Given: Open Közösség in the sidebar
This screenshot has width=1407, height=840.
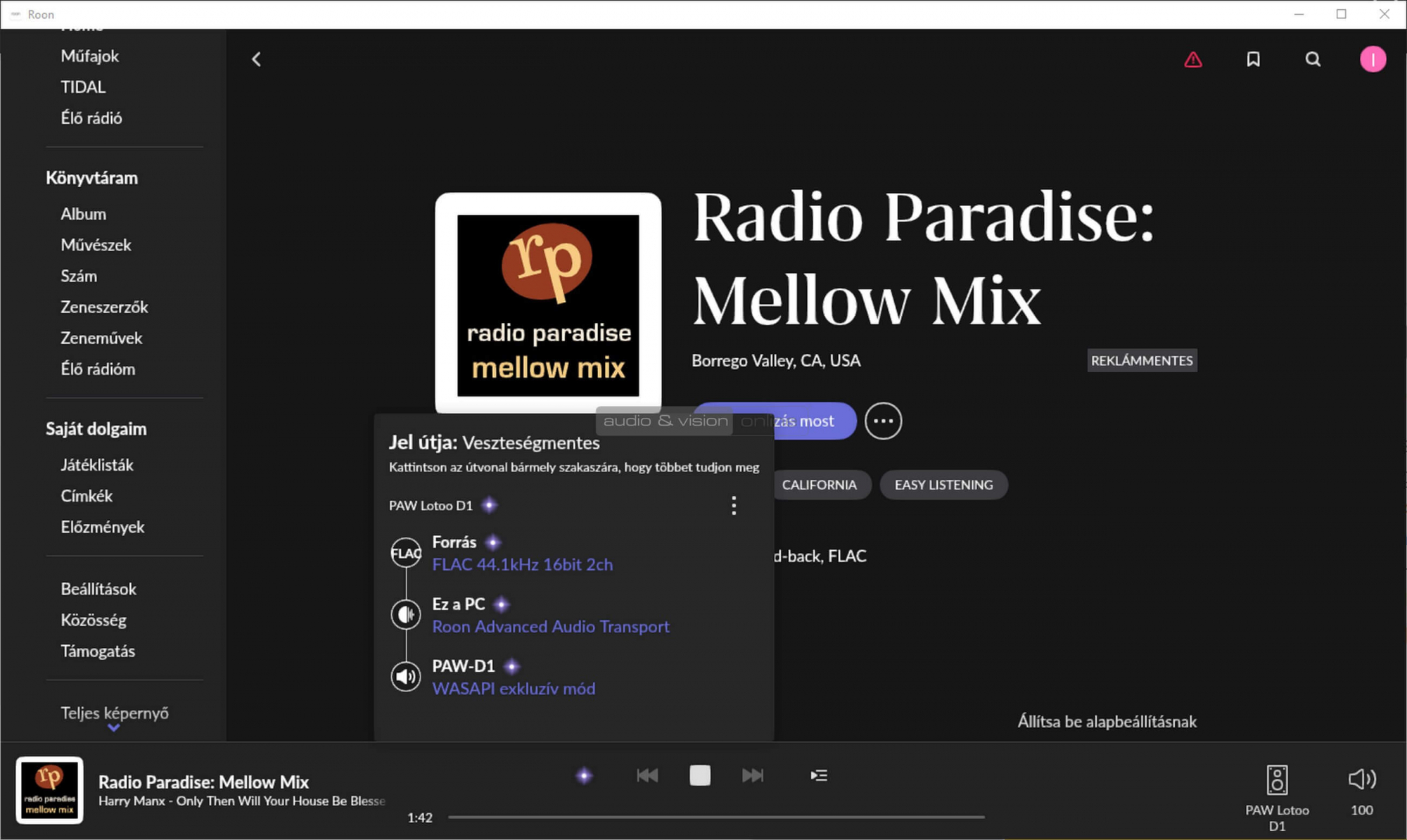Looking at the screenshot, I should [94, 620].
